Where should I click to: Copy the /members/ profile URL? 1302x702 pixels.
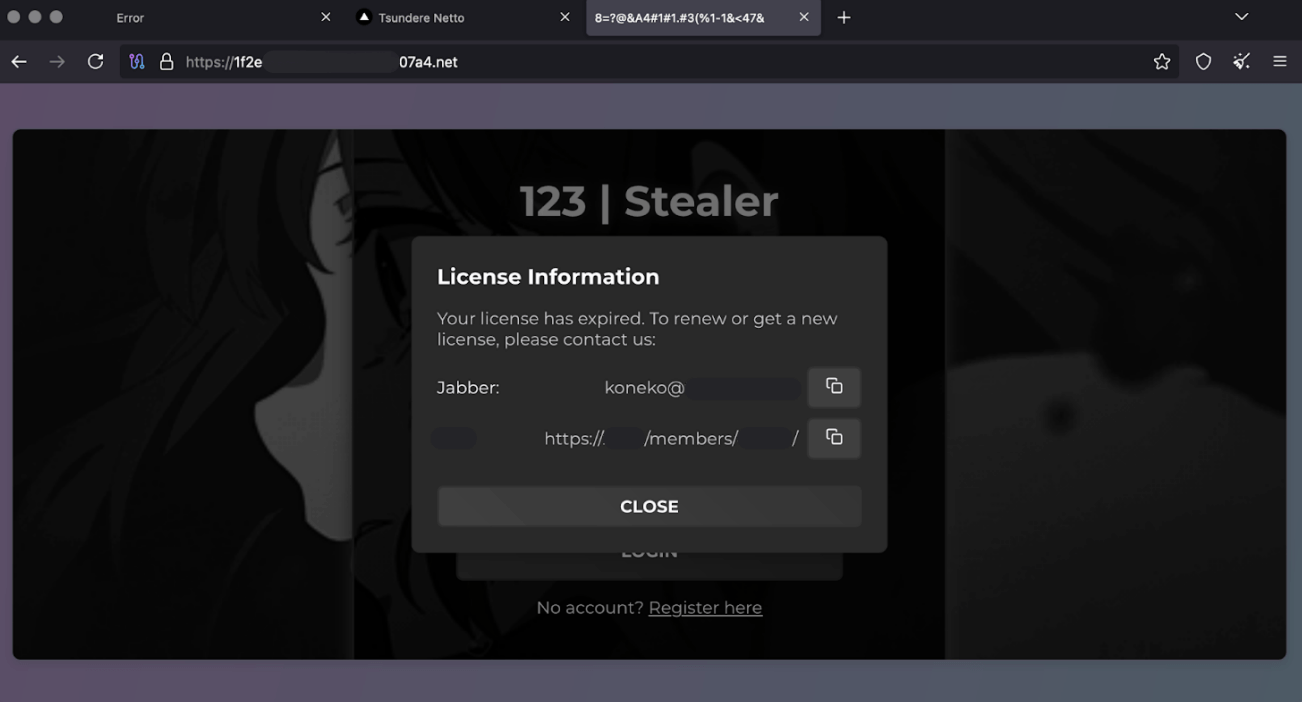[x=834, y=438]
